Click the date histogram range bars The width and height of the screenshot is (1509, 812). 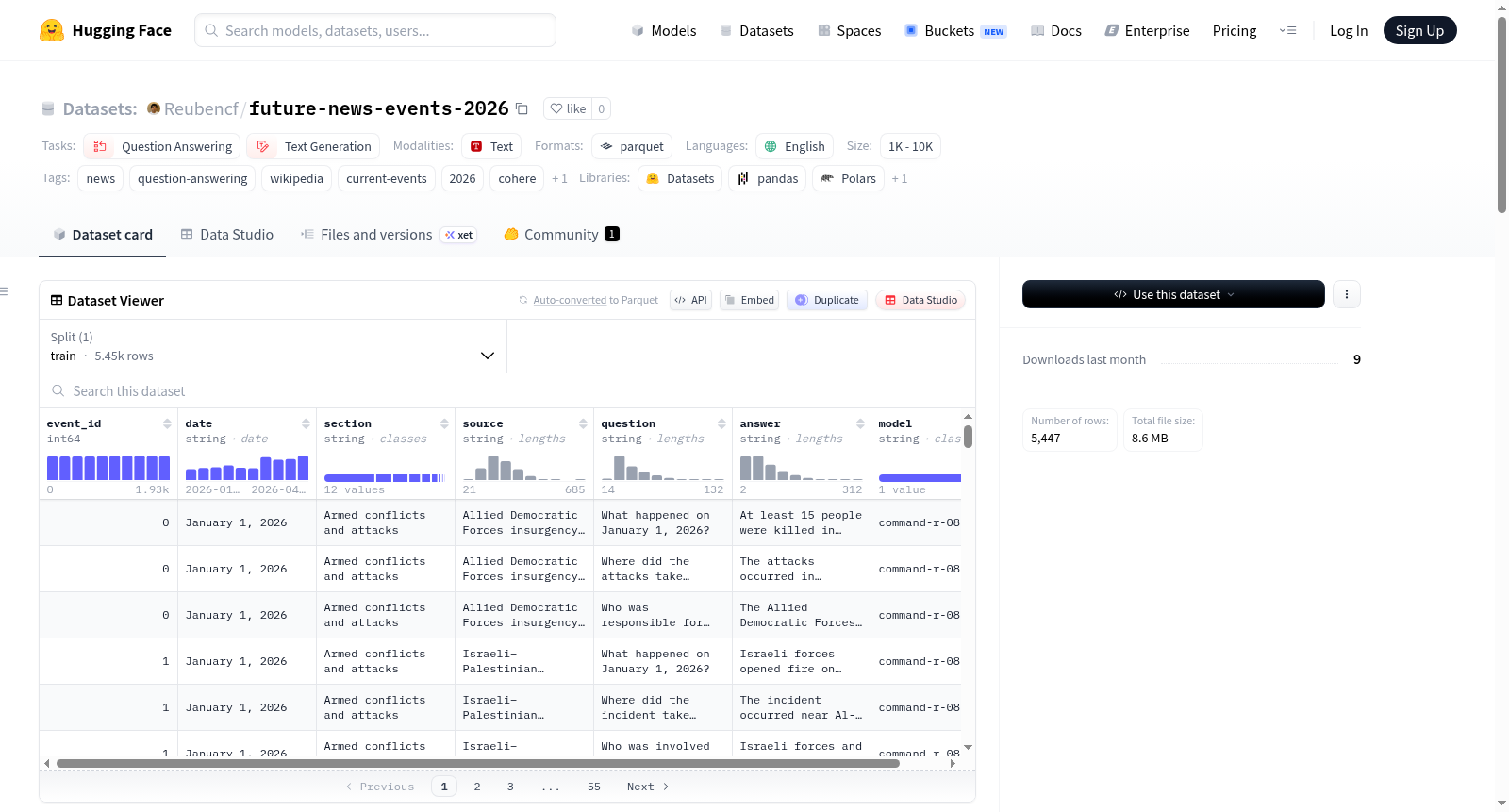tap(247, 468)
